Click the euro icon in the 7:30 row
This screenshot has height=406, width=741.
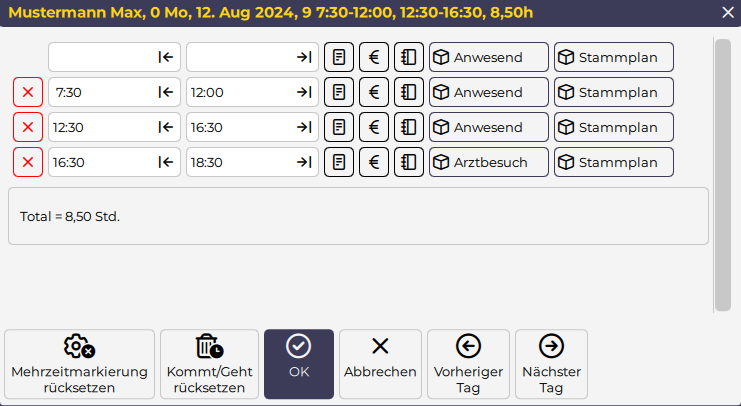(x=373, y=92)
